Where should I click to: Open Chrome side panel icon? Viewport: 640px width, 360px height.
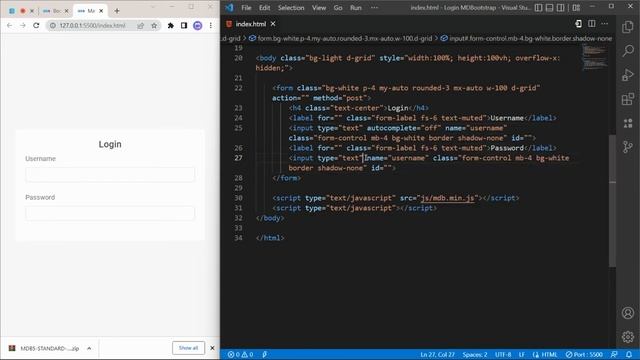pyautogui.click(x=184, y=25)
